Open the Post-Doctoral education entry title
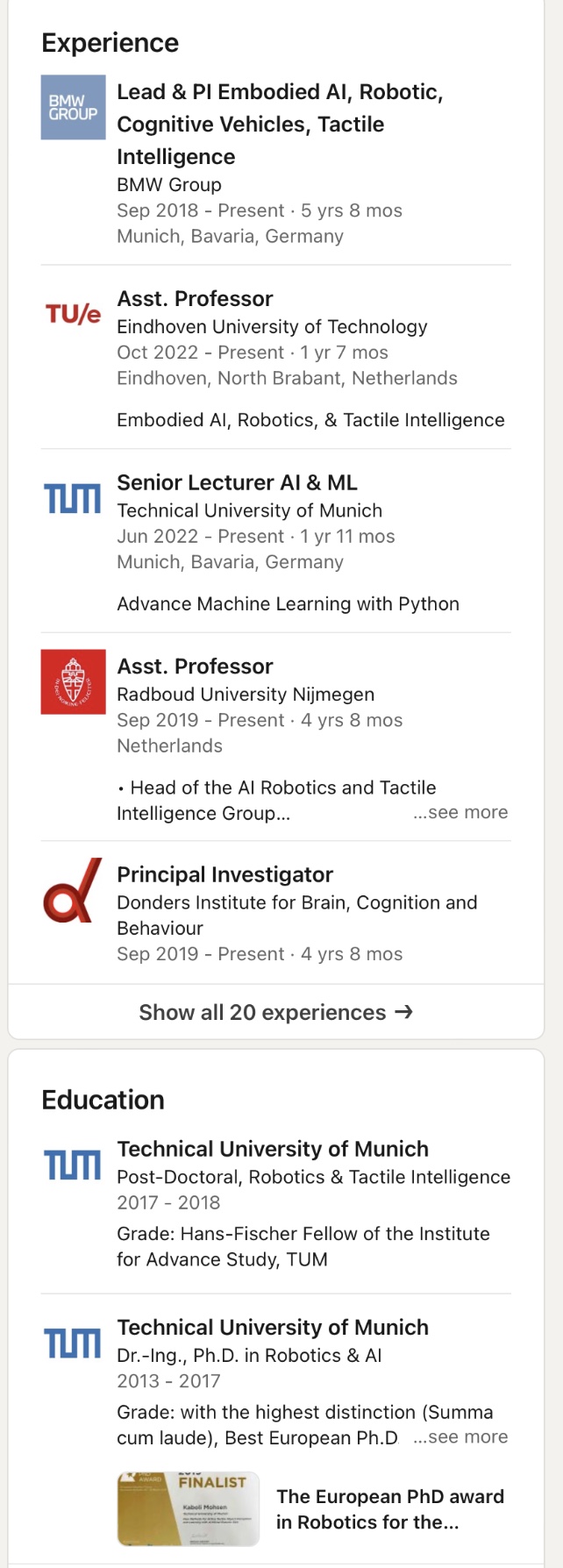 tap(273, 1149)
